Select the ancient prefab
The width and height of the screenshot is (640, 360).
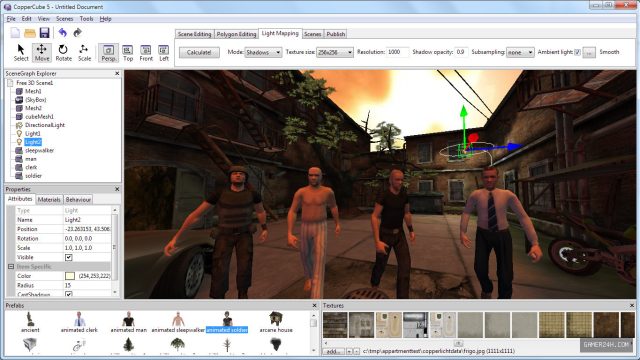point(30,322)
